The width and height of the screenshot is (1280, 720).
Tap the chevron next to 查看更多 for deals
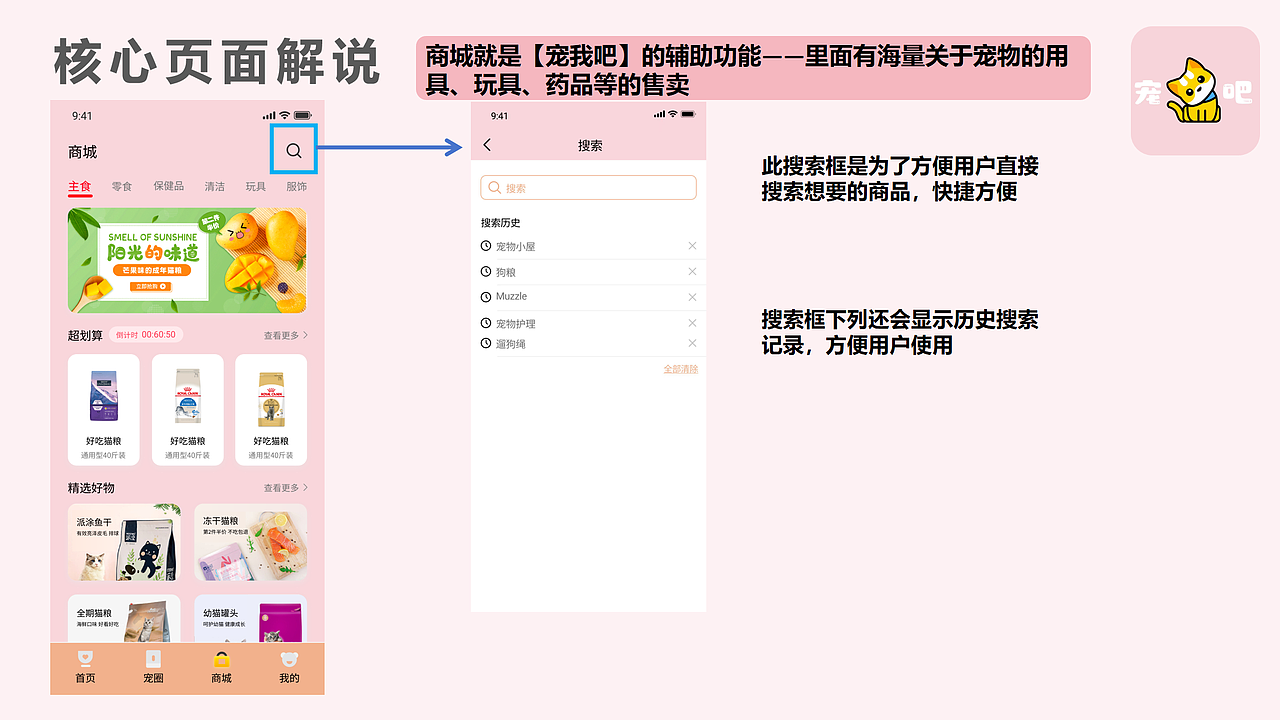(x=307, y=335)
